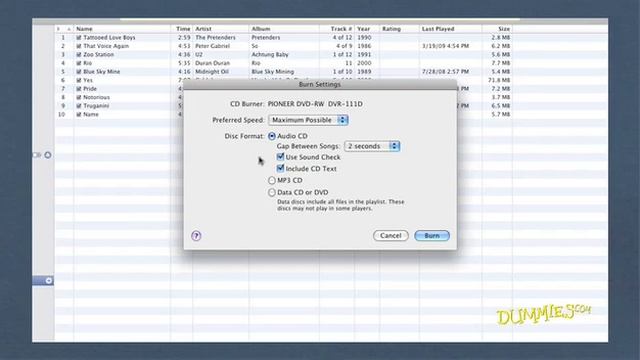This screenshot has width=640, height=360.
Task: Select the Tattooed Love Boys song name
Action: pyautogui.click(x=109, y=38)
